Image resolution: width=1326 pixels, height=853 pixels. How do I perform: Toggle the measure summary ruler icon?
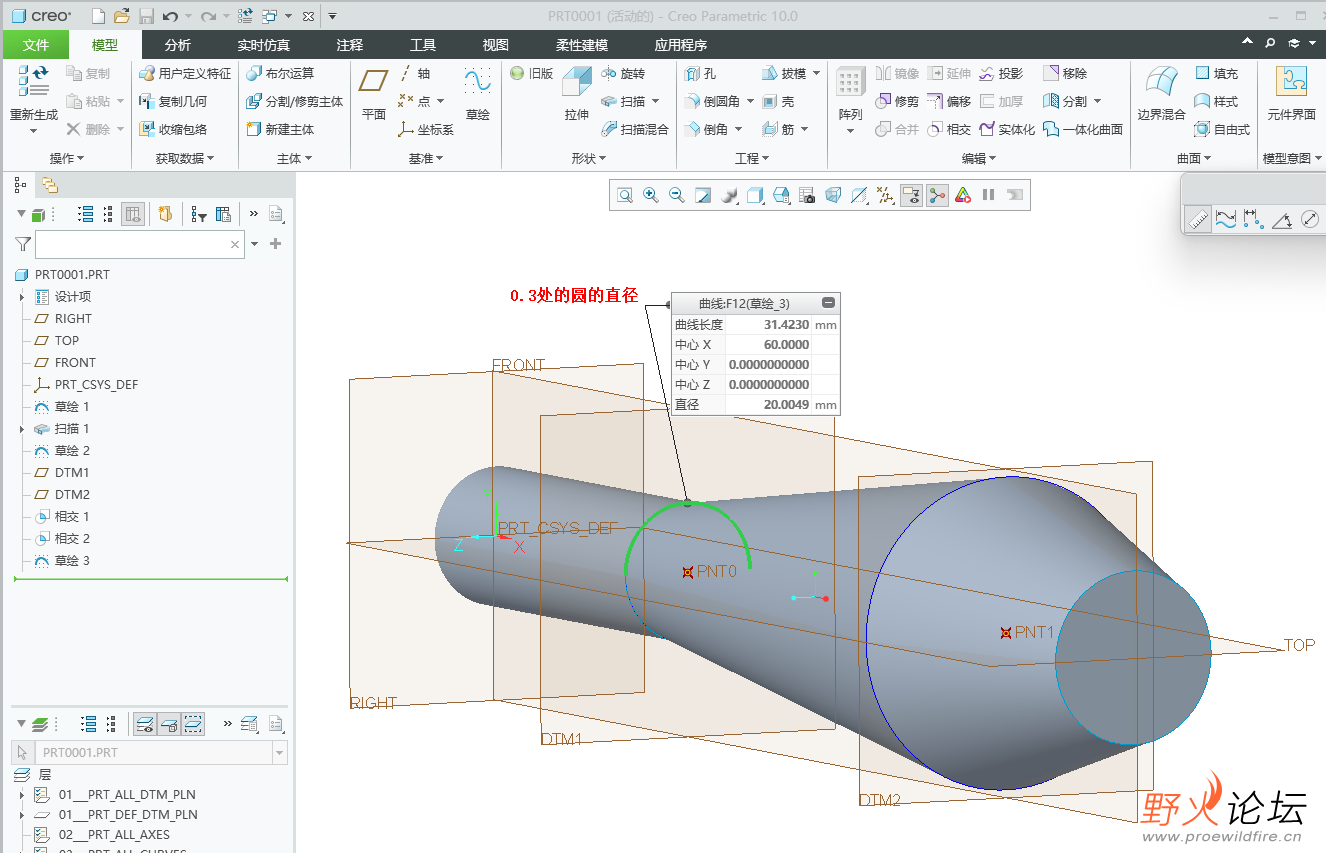coord(1197,219)
